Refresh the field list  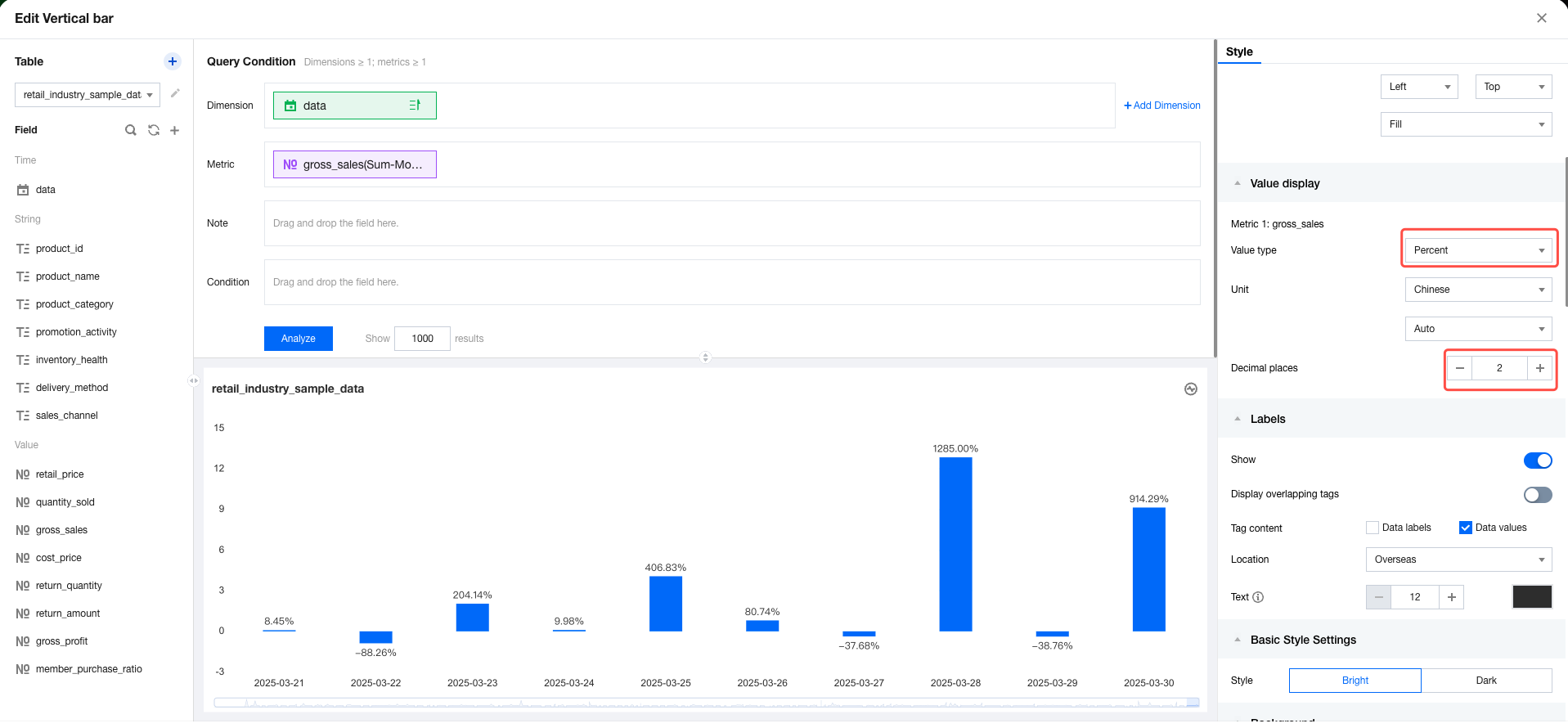[x=153, y=130]
